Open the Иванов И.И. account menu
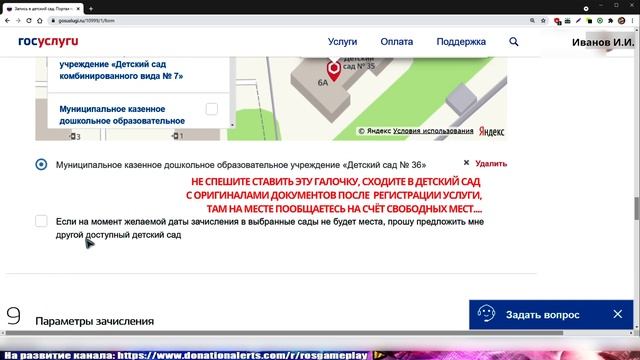 (x=603, y=42)
